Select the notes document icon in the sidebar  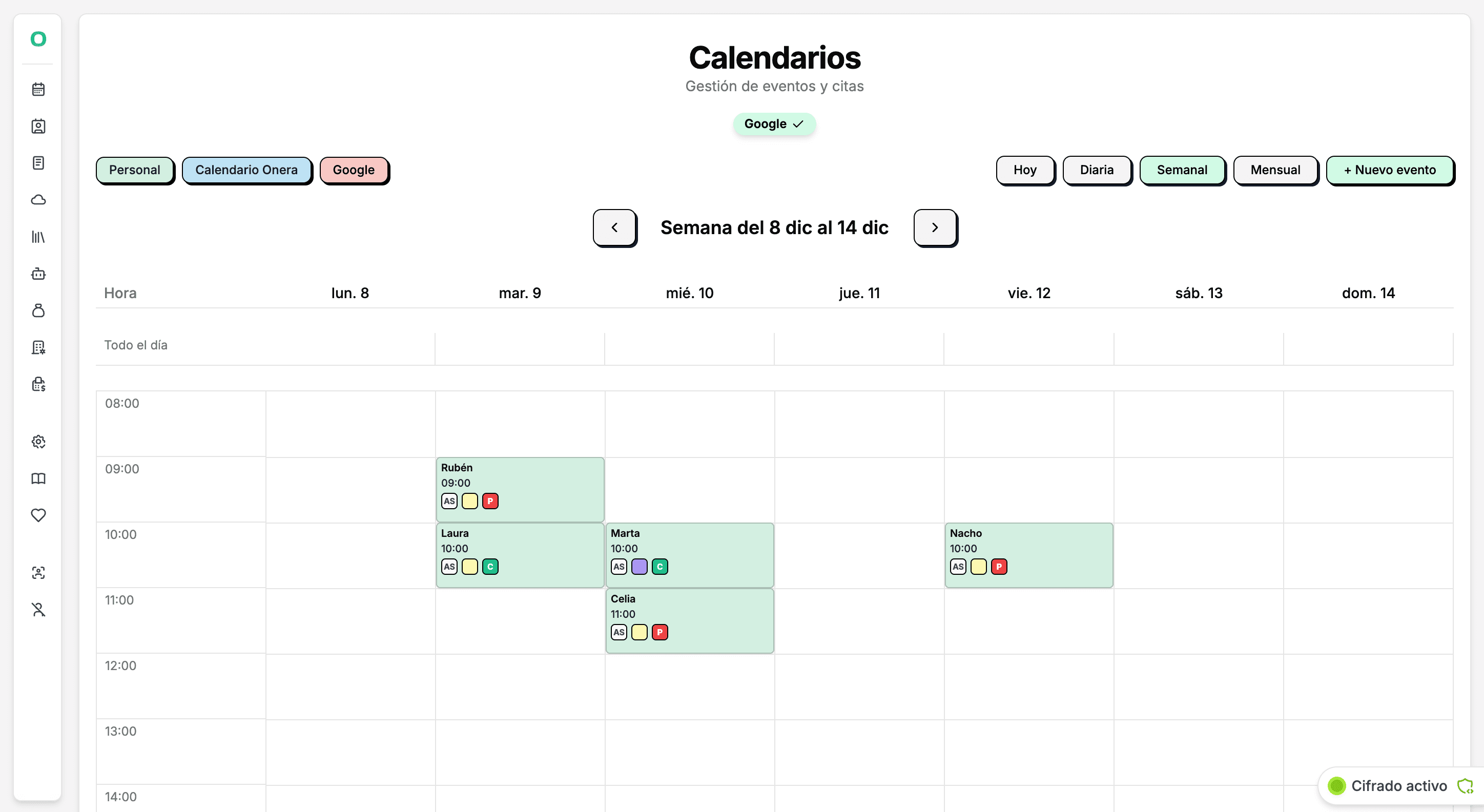(x=38, y=163)
